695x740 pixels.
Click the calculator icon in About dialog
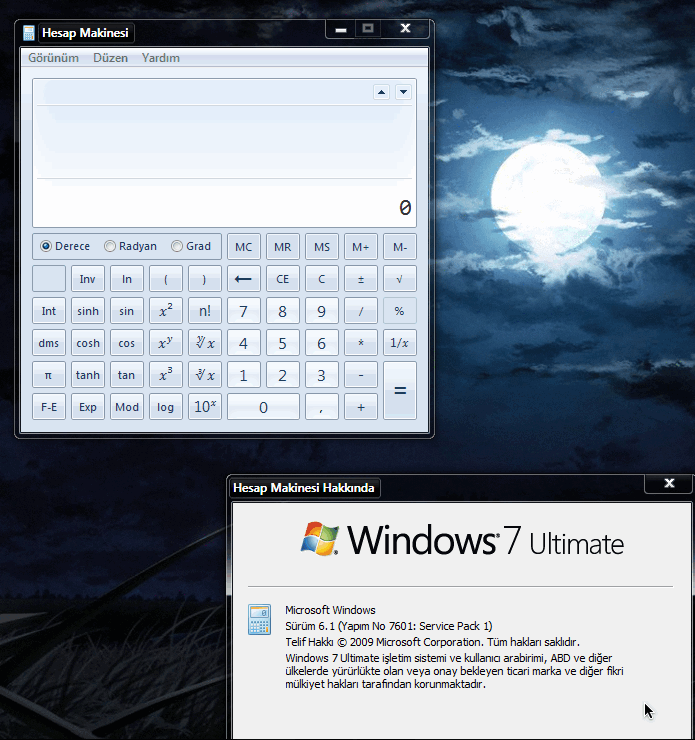tap(260, 620)
